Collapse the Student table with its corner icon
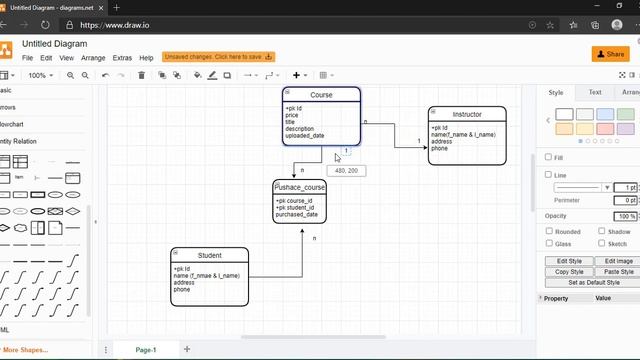This screenshot has width=640, height=360. [x=175, y=253]
